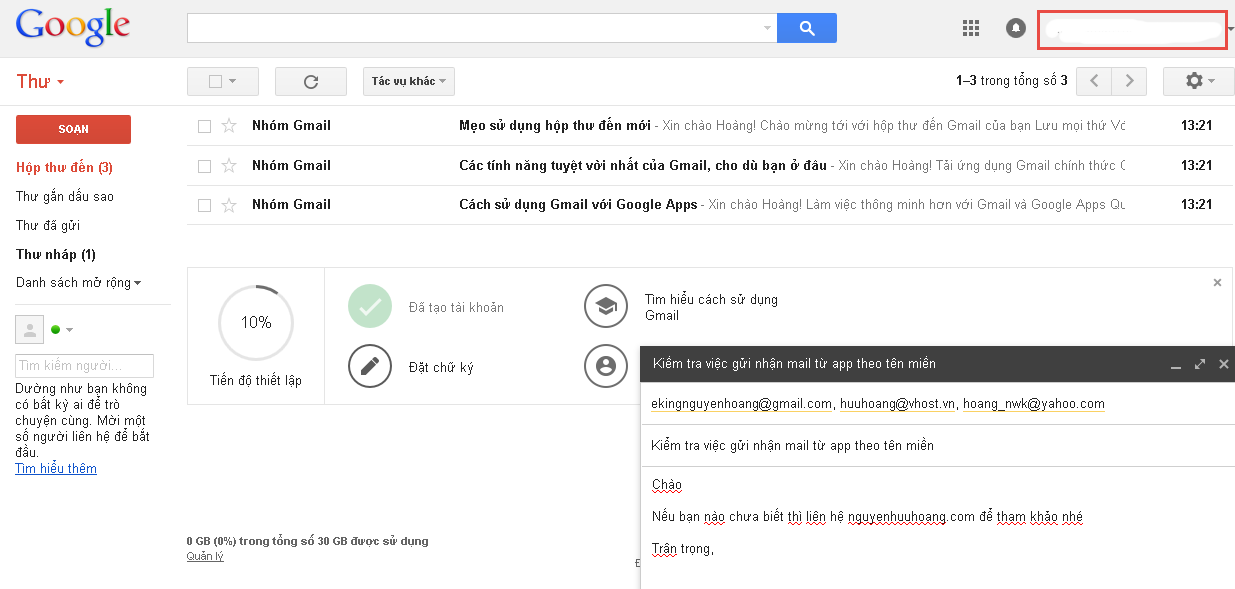The height and width of the screenshot is (589, 1235).
Task: Open the settings gear dropdown
Action: (1197, 81)
